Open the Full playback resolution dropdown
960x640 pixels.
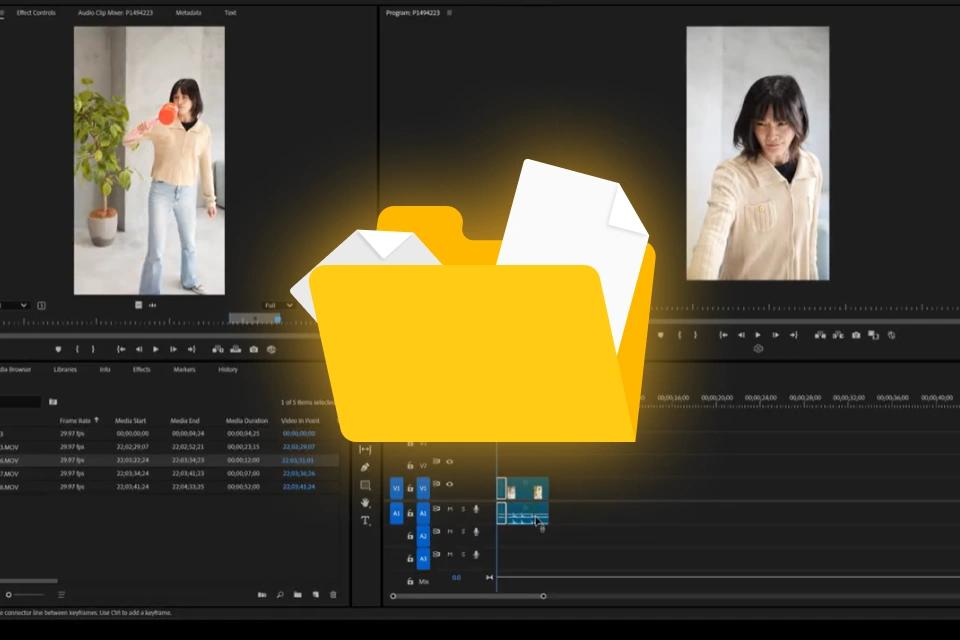[x=278, y=305]
